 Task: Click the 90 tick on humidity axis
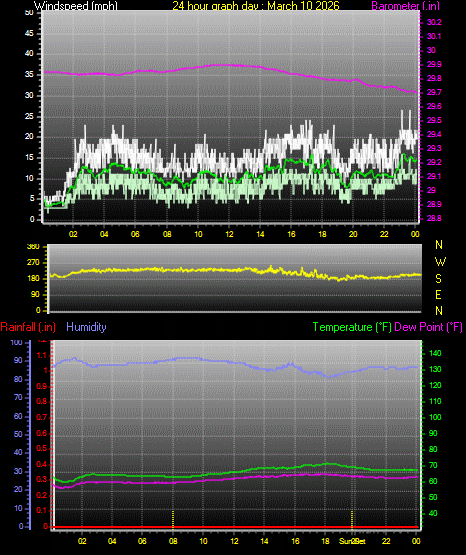[18, 361]
